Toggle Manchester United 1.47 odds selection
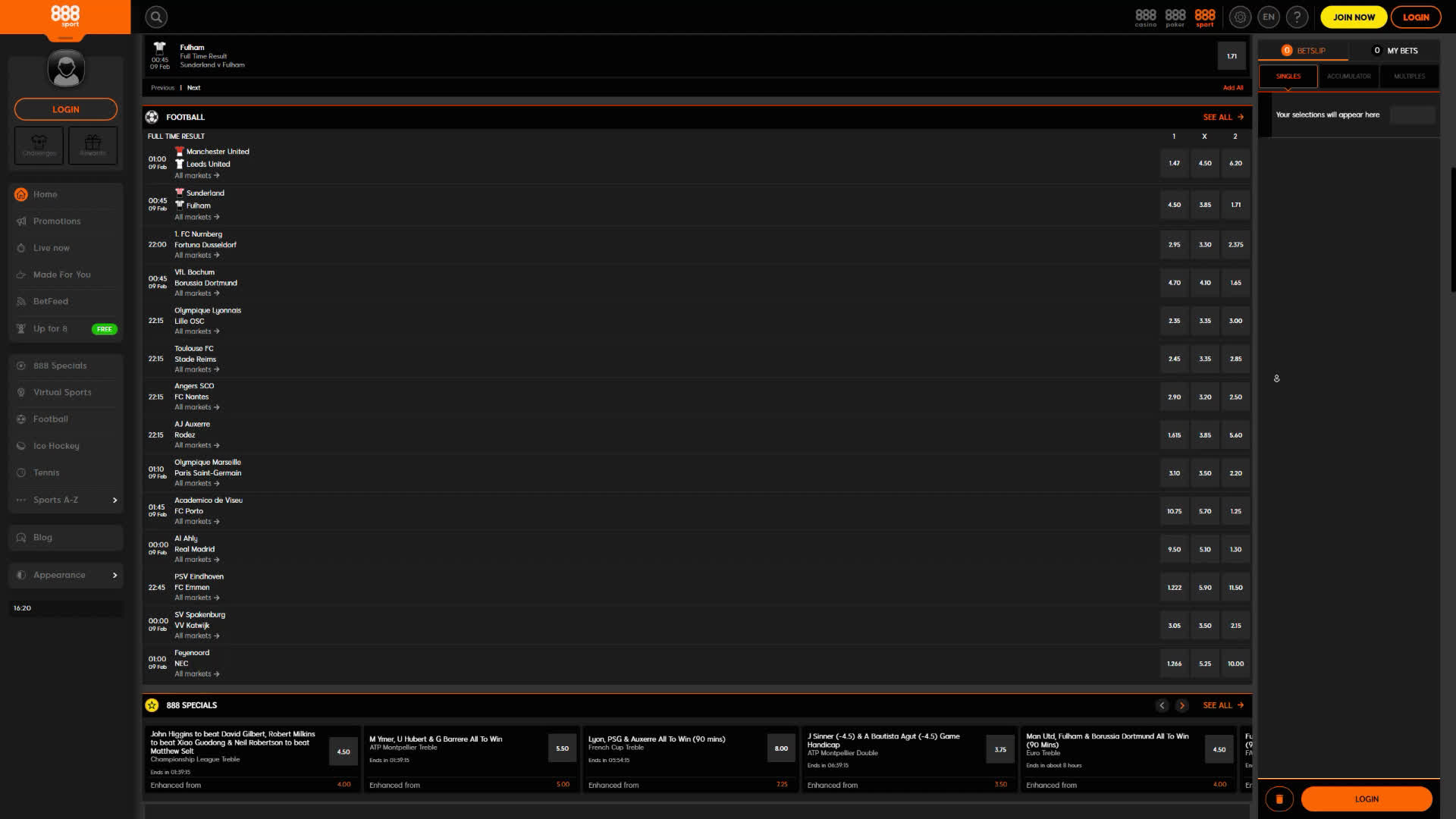The image size is (1456, 819). (1174, 163)
